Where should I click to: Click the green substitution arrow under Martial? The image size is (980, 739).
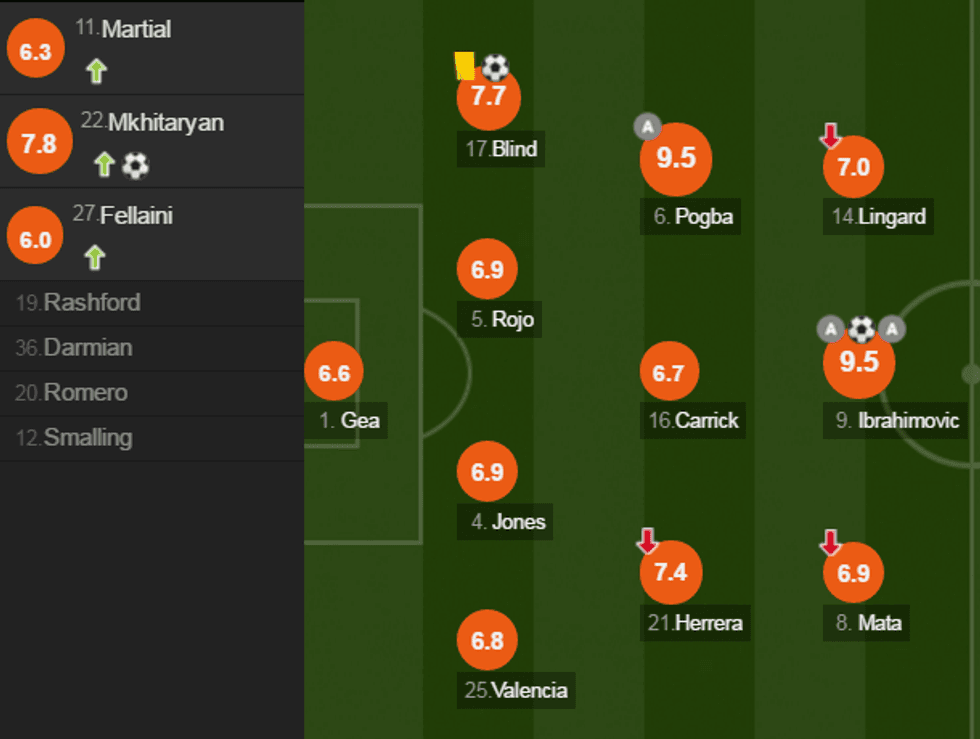tap(95, 70)
